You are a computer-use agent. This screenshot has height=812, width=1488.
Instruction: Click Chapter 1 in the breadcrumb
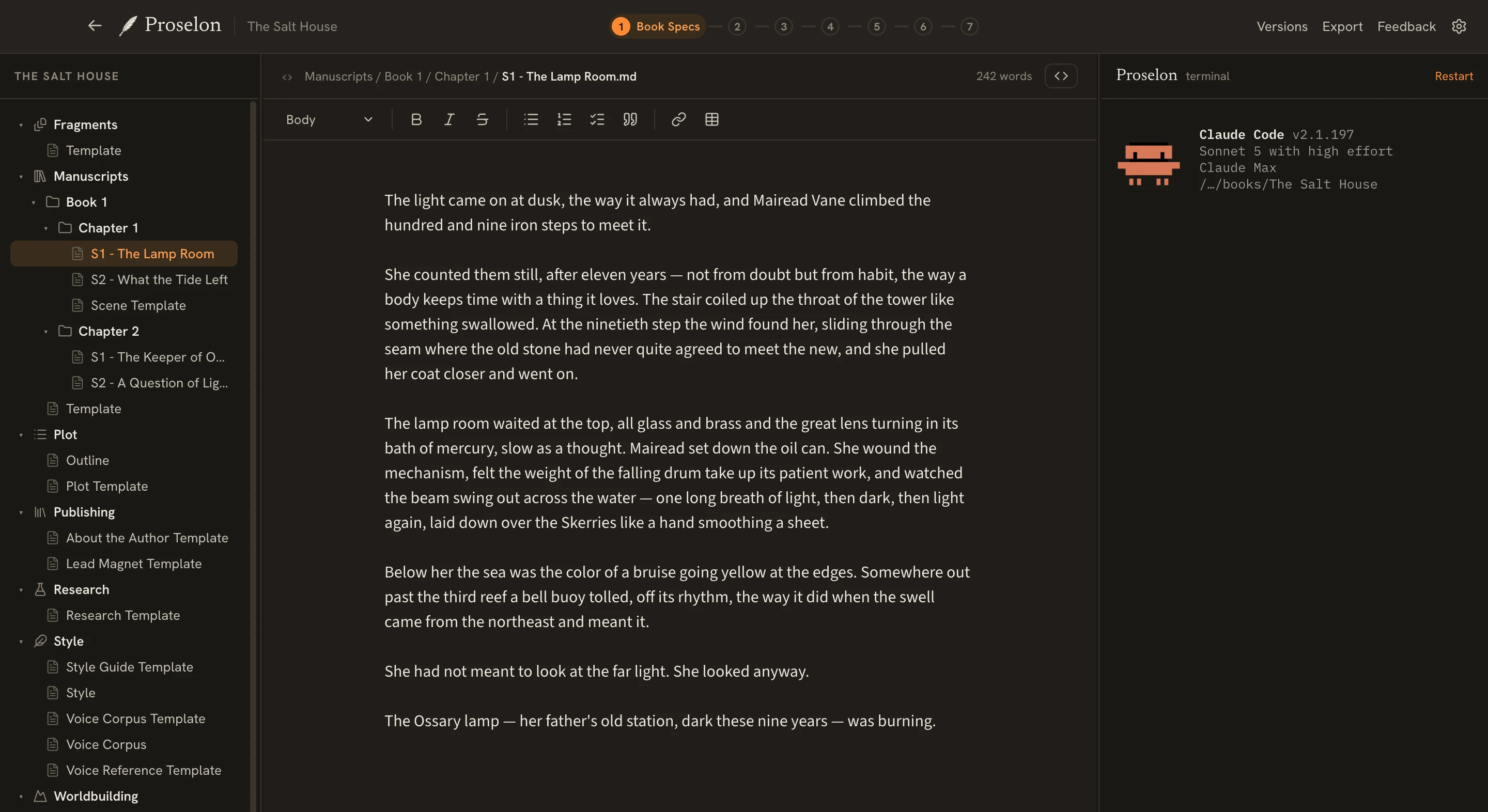[x=461, y=76]
